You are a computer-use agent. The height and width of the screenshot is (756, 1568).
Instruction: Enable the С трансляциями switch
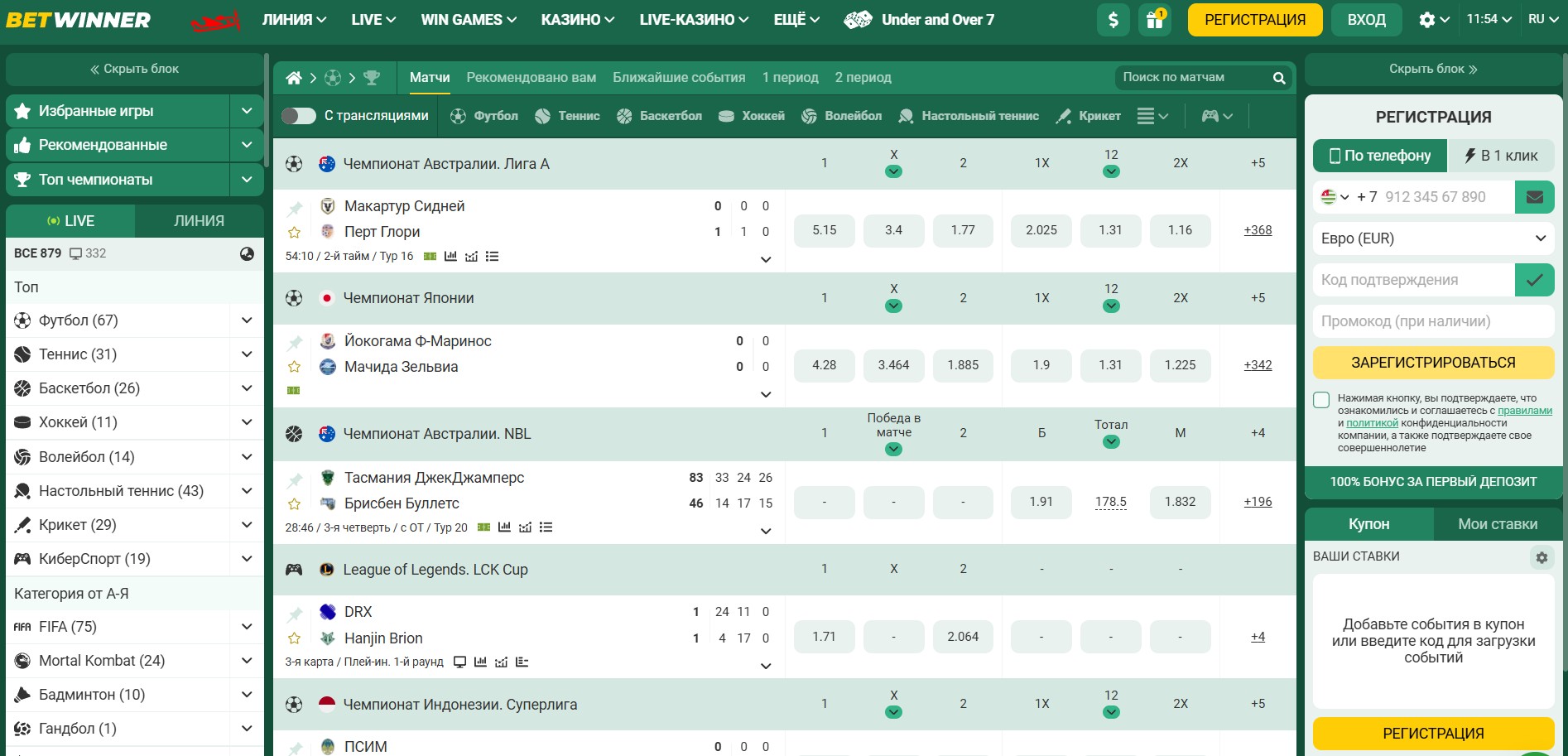300,116
